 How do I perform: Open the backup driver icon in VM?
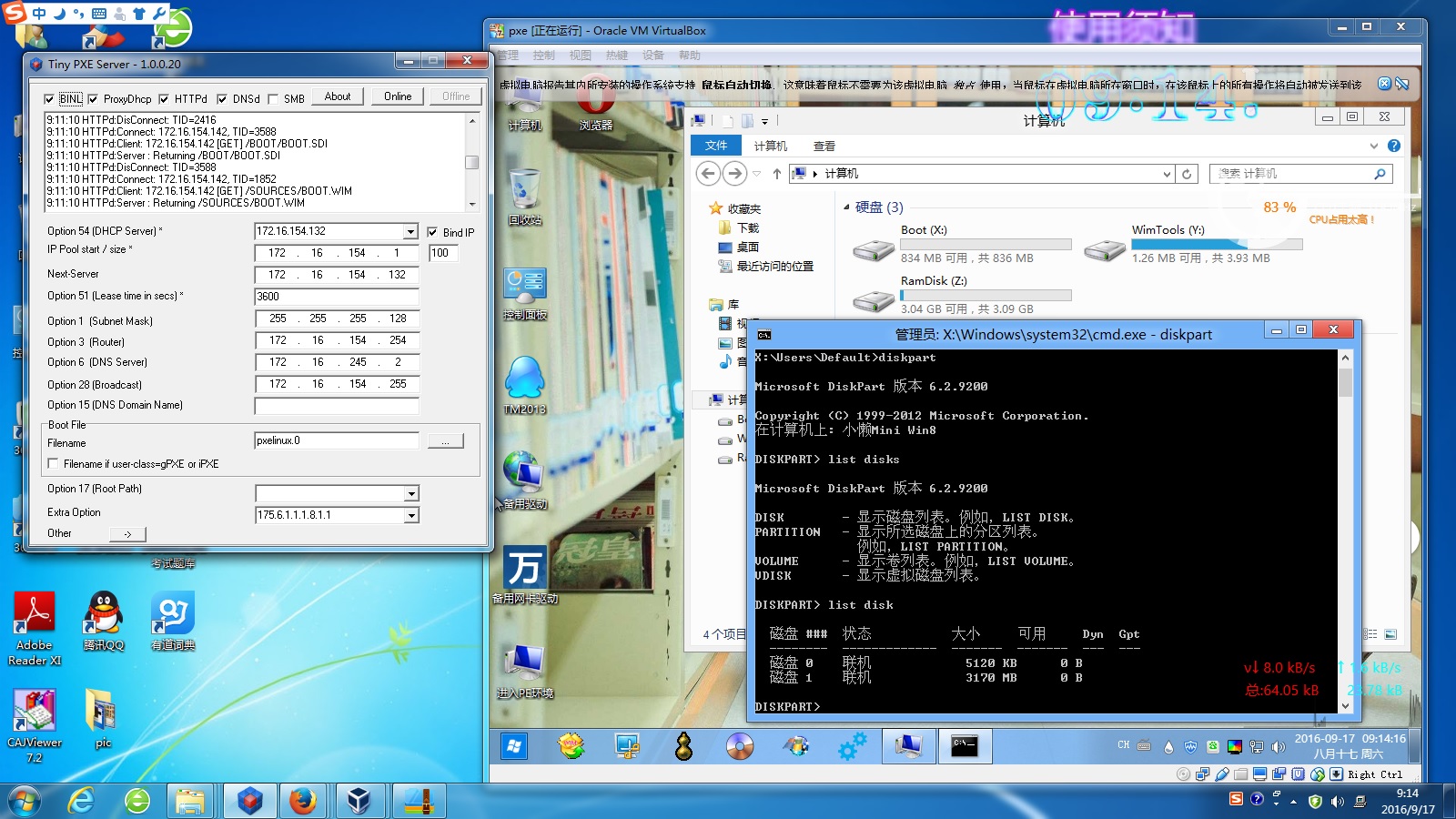click(525, 480)
